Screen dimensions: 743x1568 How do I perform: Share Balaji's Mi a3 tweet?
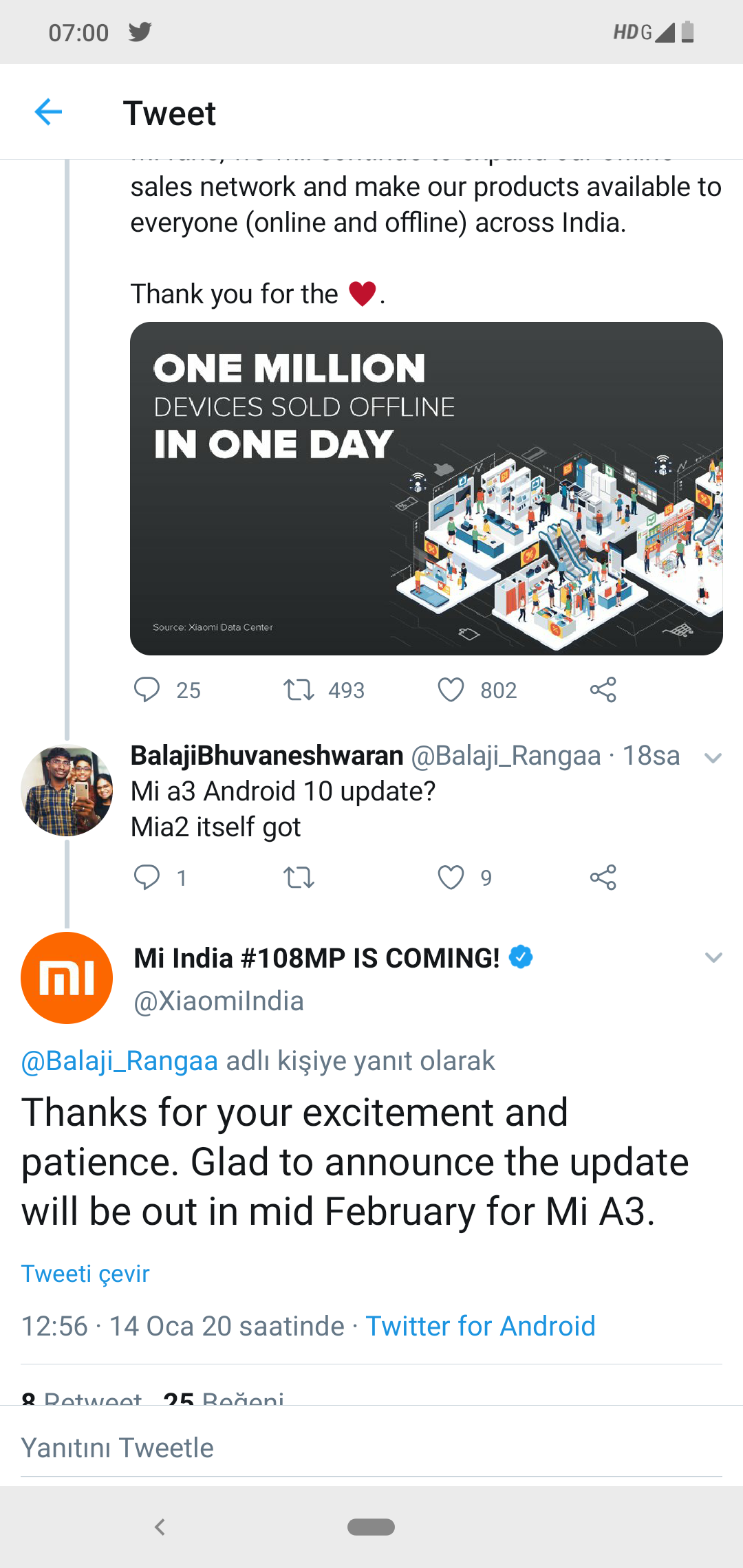(603, 878)
